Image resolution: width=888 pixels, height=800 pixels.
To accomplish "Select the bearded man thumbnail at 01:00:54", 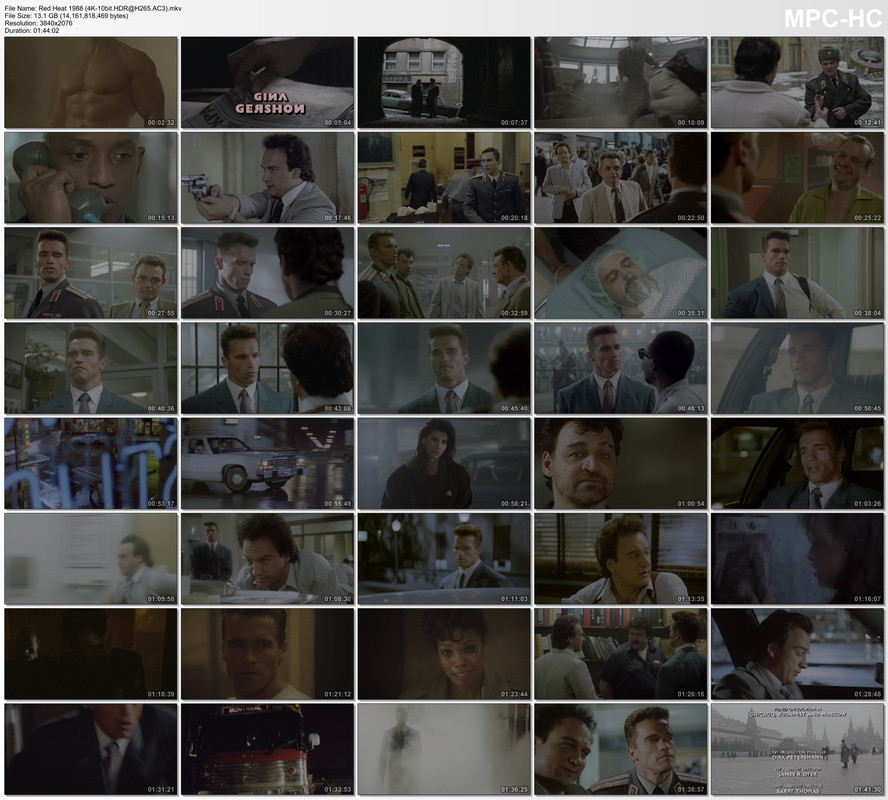I will [x=621, y=463].
